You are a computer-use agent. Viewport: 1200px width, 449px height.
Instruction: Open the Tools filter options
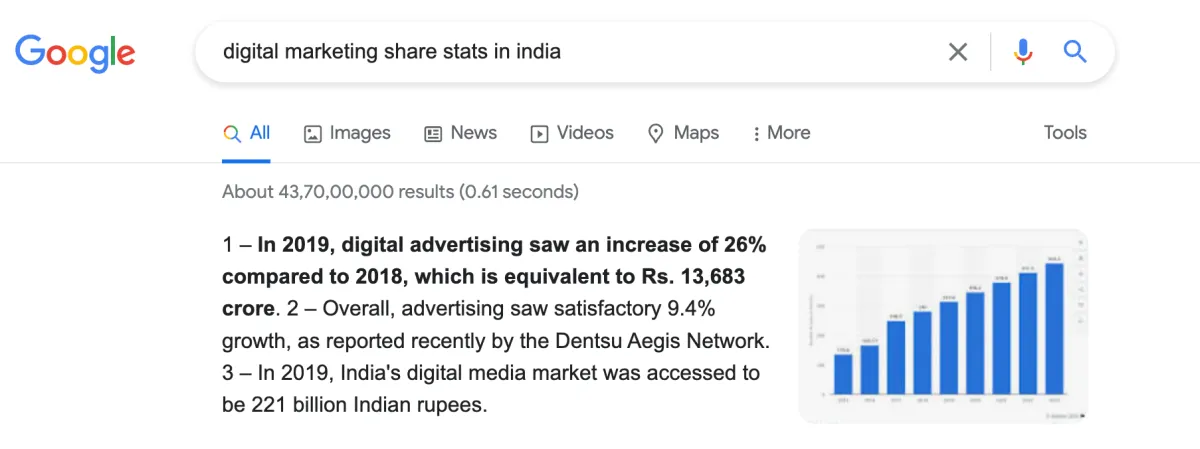coord(1065,133)
